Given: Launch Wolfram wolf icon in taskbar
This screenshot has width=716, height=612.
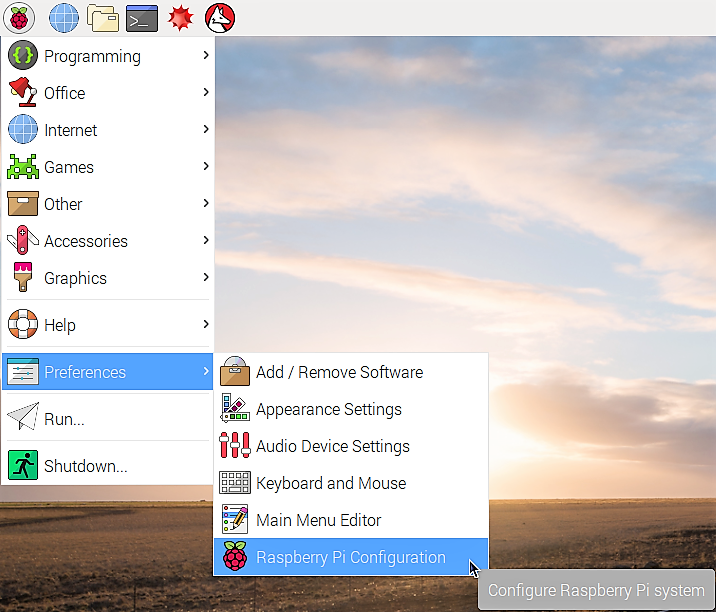Looking at the screenshot, I should coord(220,18).
